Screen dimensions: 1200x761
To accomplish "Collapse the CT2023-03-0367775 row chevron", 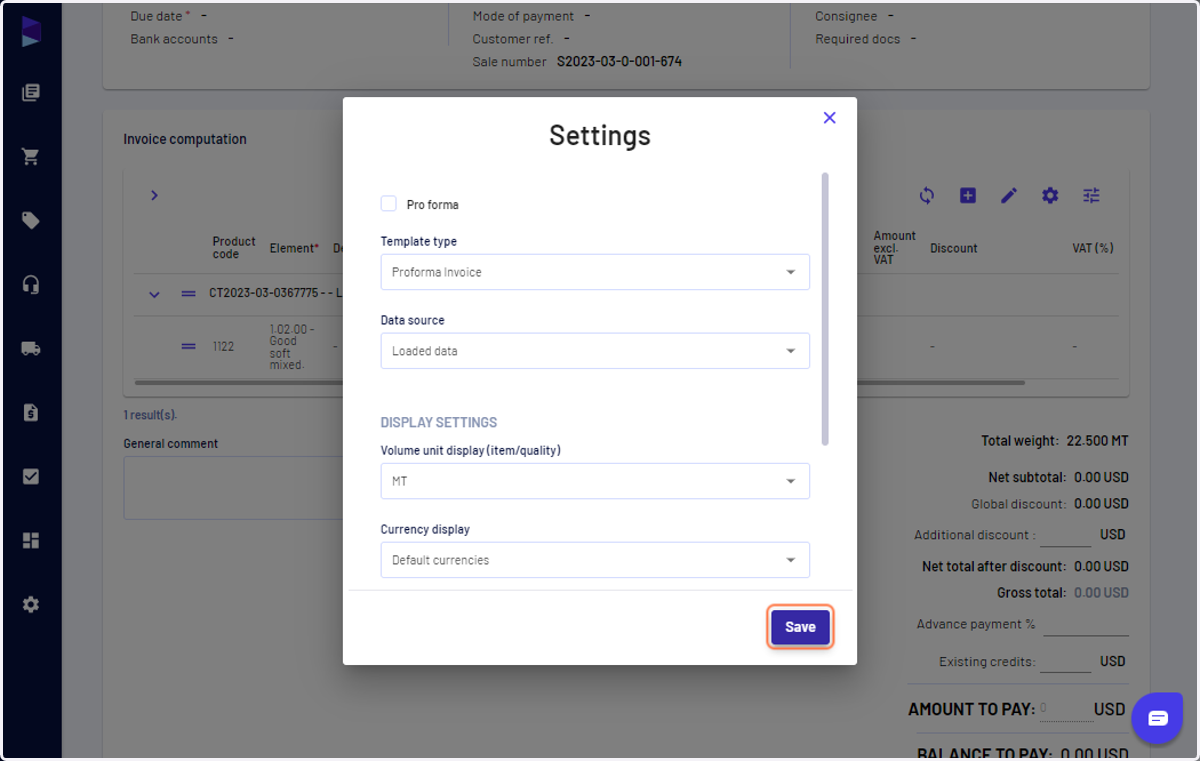I will (x=154, y=294).
